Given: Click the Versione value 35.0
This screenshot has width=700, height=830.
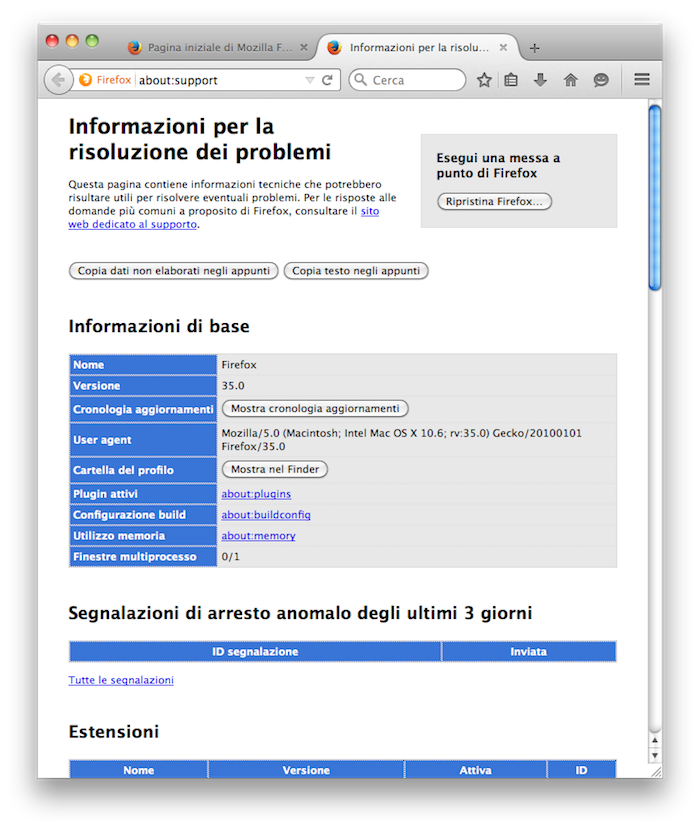Looking at the screenshot, I should point(233,386).
